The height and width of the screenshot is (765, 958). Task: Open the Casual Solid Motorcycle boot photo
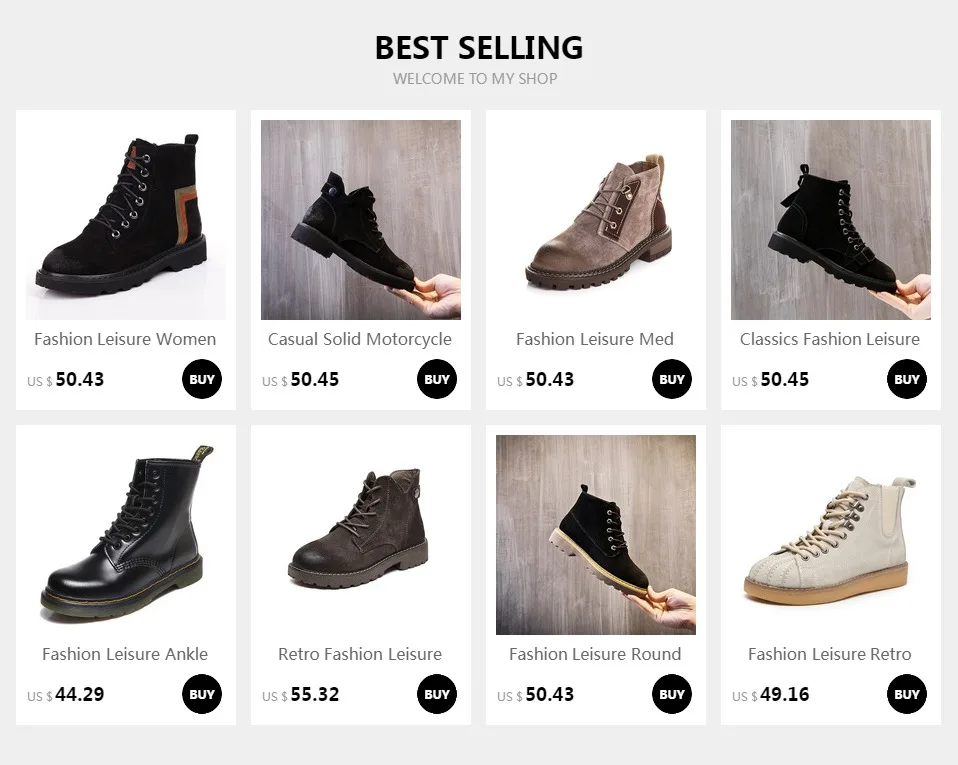[360, 219]
